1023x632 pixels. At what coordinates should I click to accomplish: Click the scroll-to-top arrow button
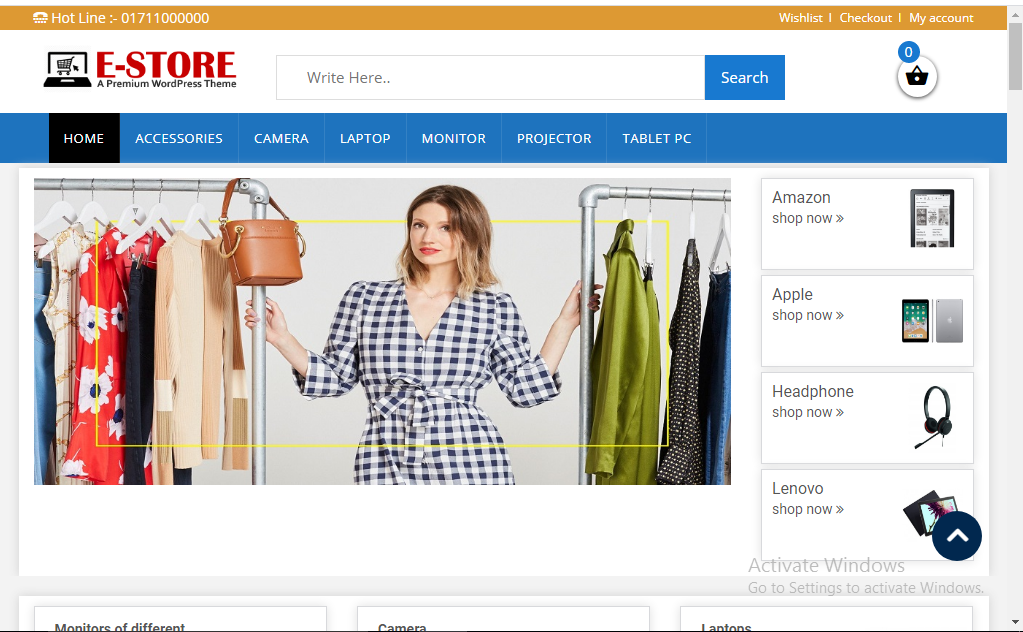[x=957, y=536]
